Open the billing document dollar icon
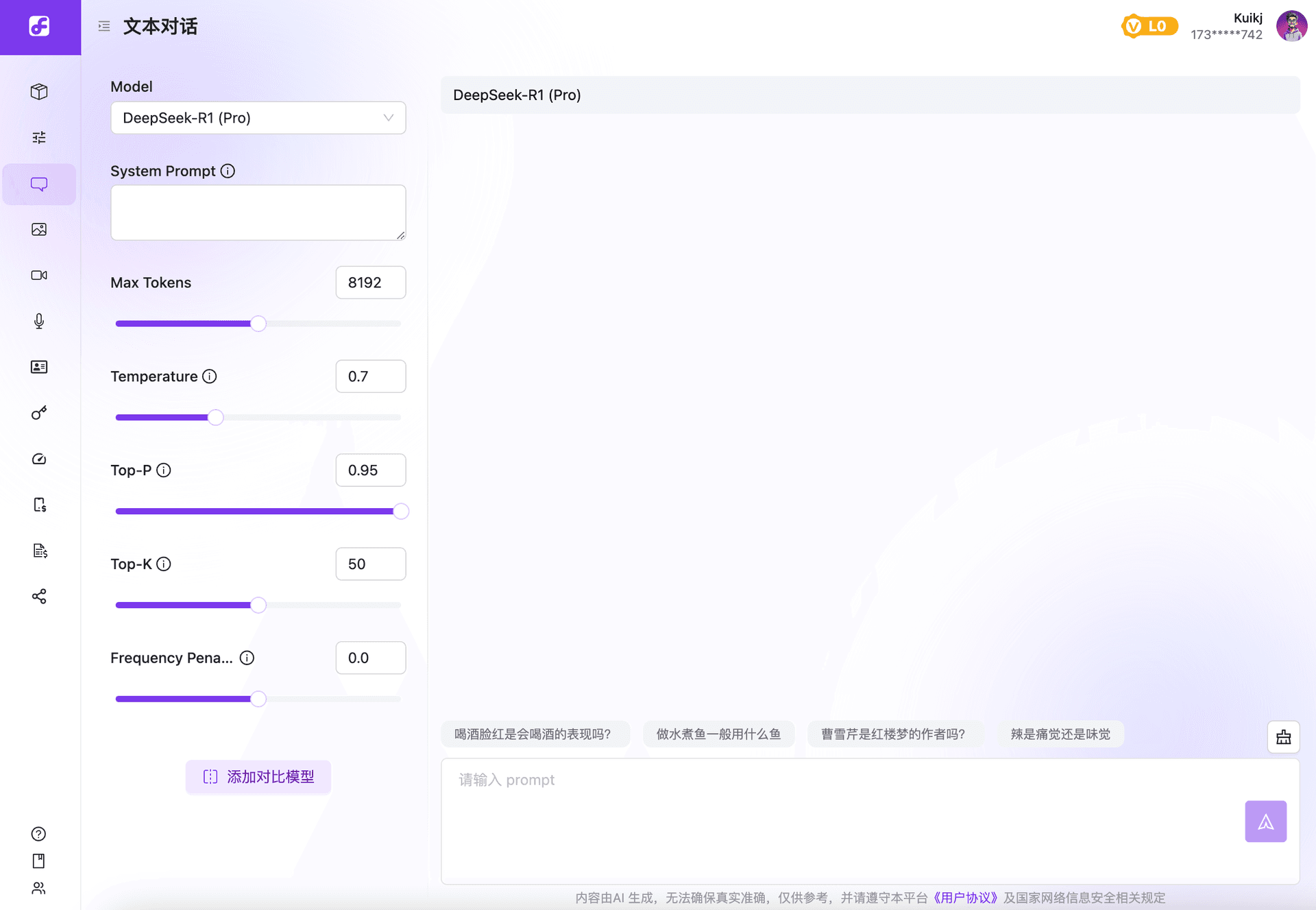Image resolution: width=1316 pixels, height=910 pixels. (x=40, y=505)
